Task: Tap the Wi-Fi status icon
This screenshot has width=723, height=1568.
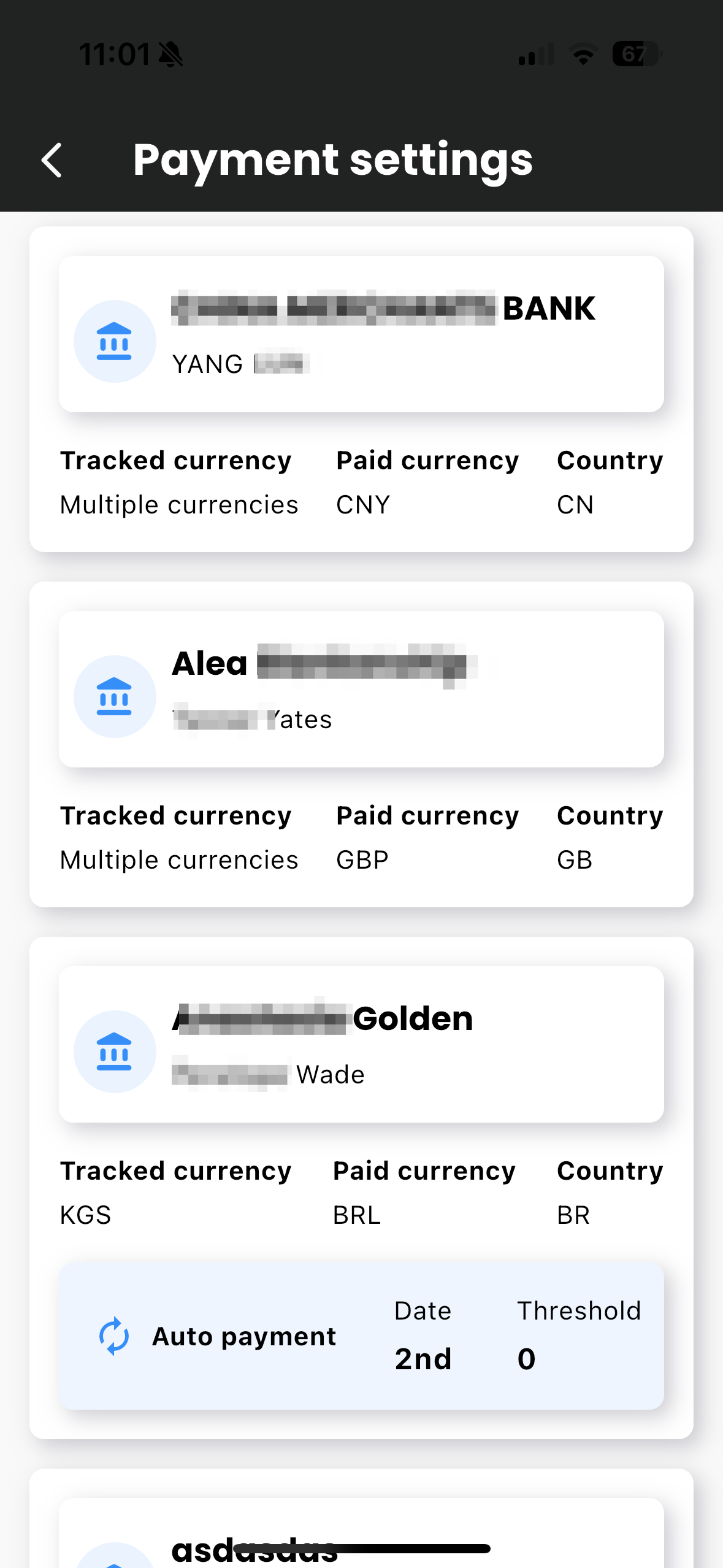Action: 583,54
